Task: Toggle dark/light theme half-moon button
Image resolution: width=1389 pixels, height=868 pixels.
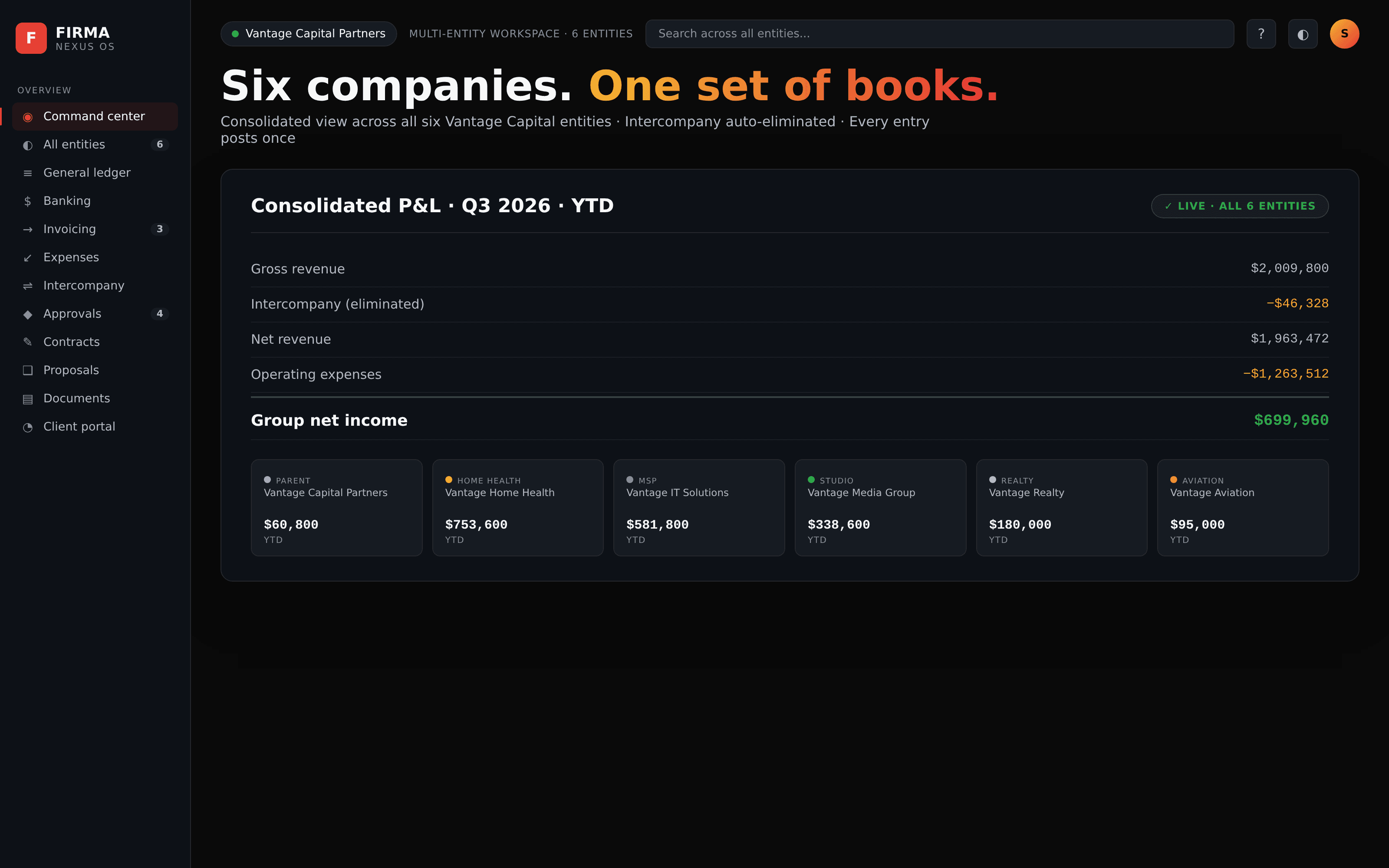Action: pos(1303,34)
